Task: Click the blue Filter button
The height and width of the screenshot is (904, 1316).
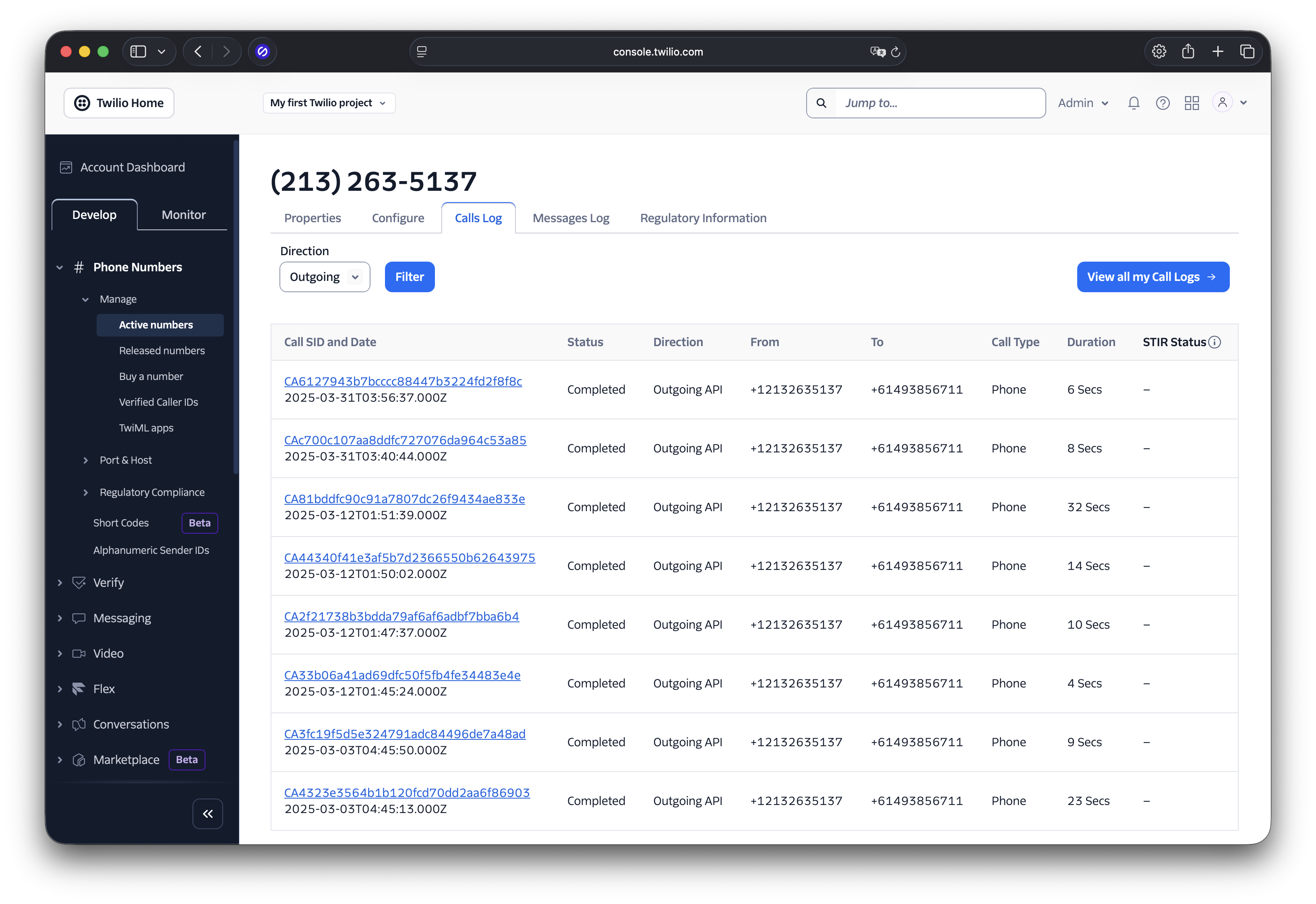Action: (409, 277)
